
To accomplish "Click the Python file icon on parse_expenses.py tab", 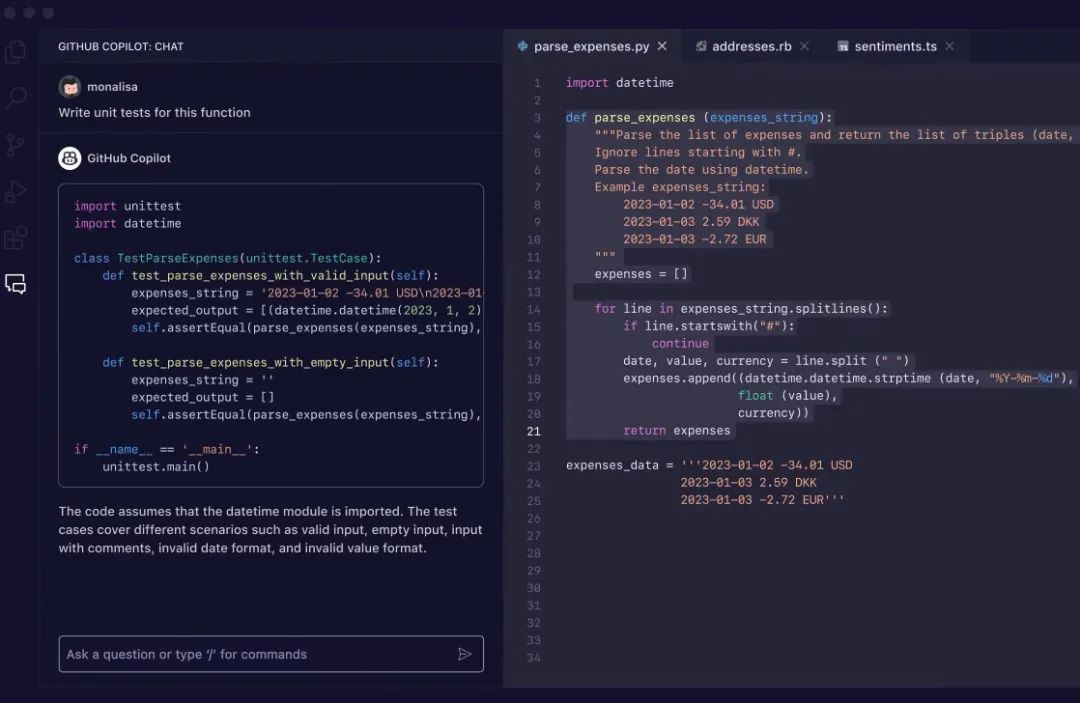I will tap(522, 46).
